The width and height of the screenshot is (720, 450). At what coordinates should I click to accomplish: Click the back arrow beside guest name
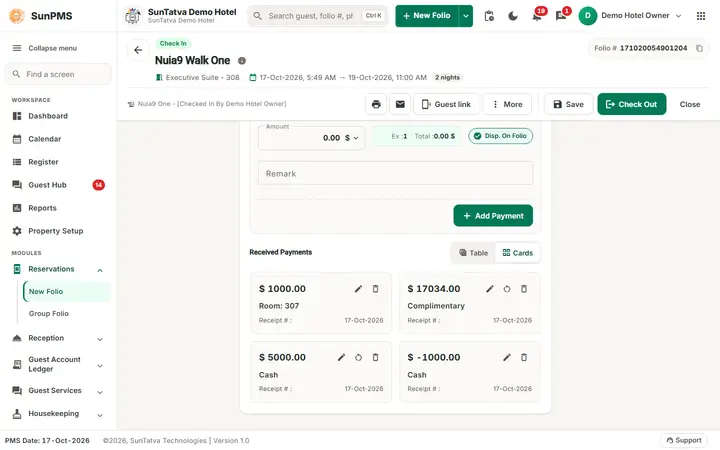138,50
